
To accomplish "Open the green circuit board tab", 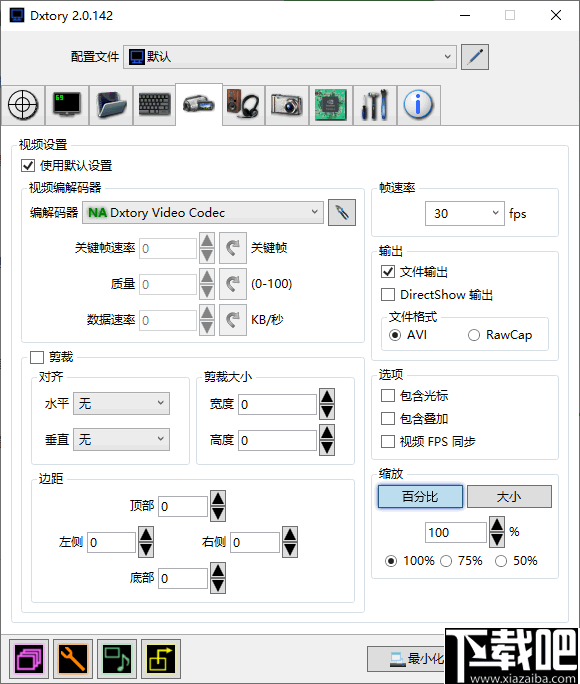I will pyautogui.click(x=331, y=105).
